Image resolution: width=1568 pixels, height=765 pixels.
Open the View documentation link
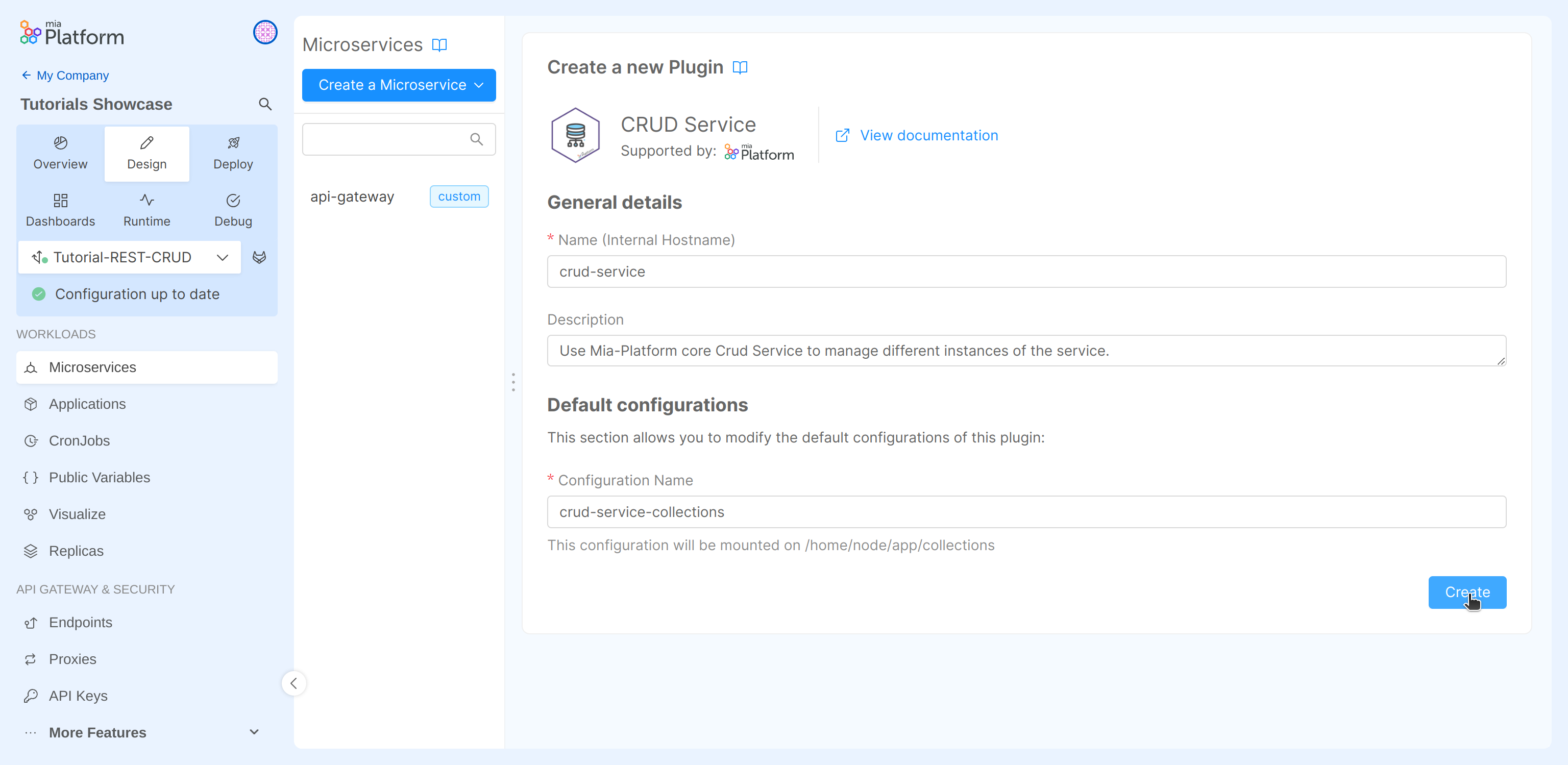tap(928, 135)
